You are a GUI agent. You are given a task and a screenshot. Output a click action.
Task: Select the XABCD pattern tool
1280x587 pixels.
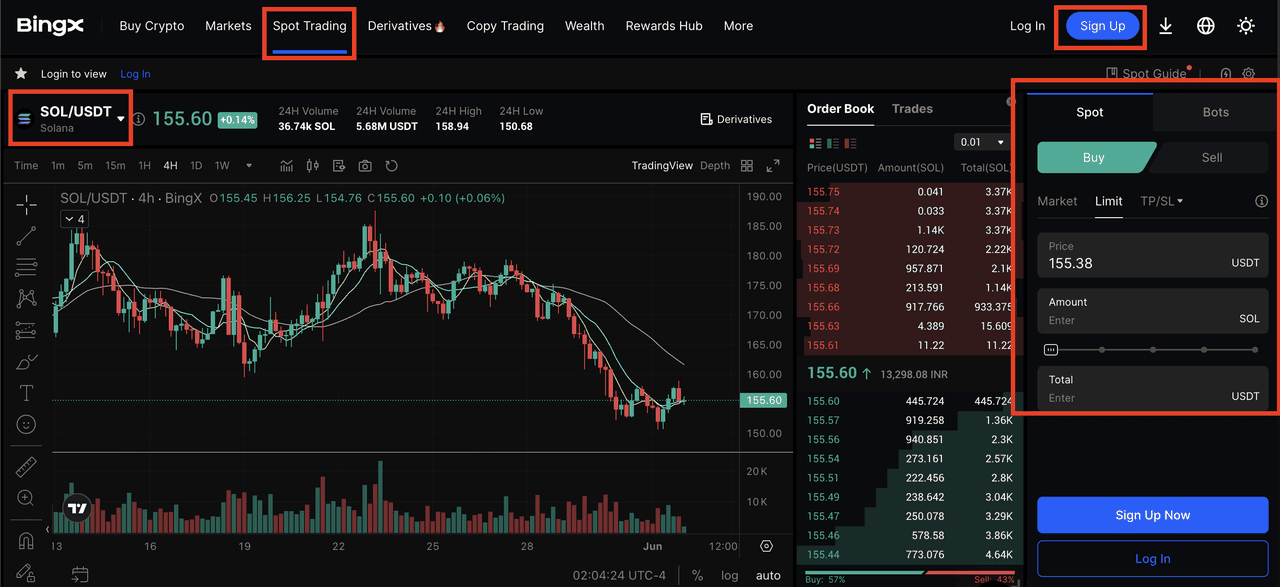[27, 298]
